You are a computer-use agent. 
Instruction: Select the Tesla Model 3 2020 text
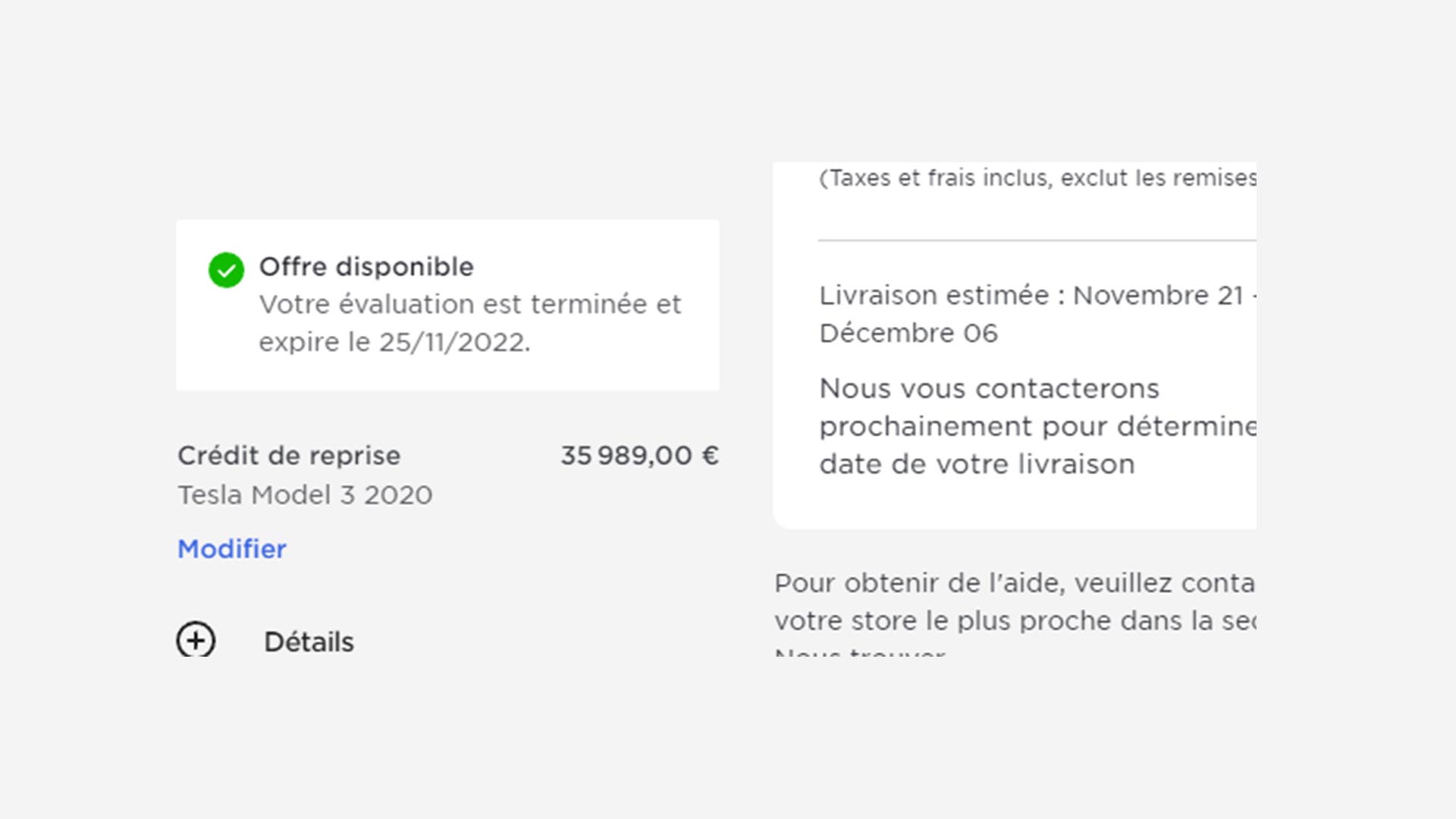click(x=305, y=494)
